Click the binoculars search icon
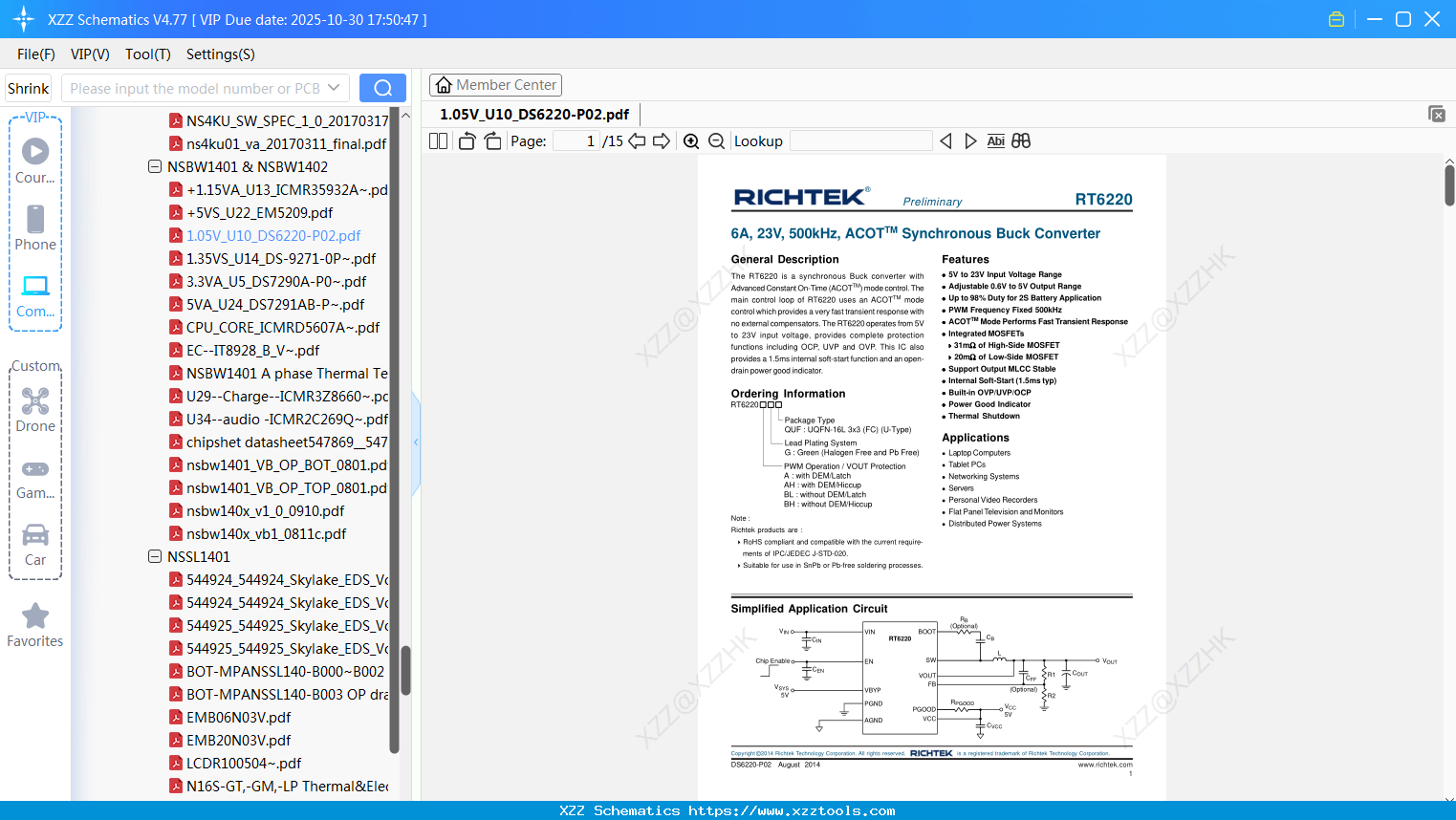The width and height of the screenshot is (1456, 820). coord(1021,141)
